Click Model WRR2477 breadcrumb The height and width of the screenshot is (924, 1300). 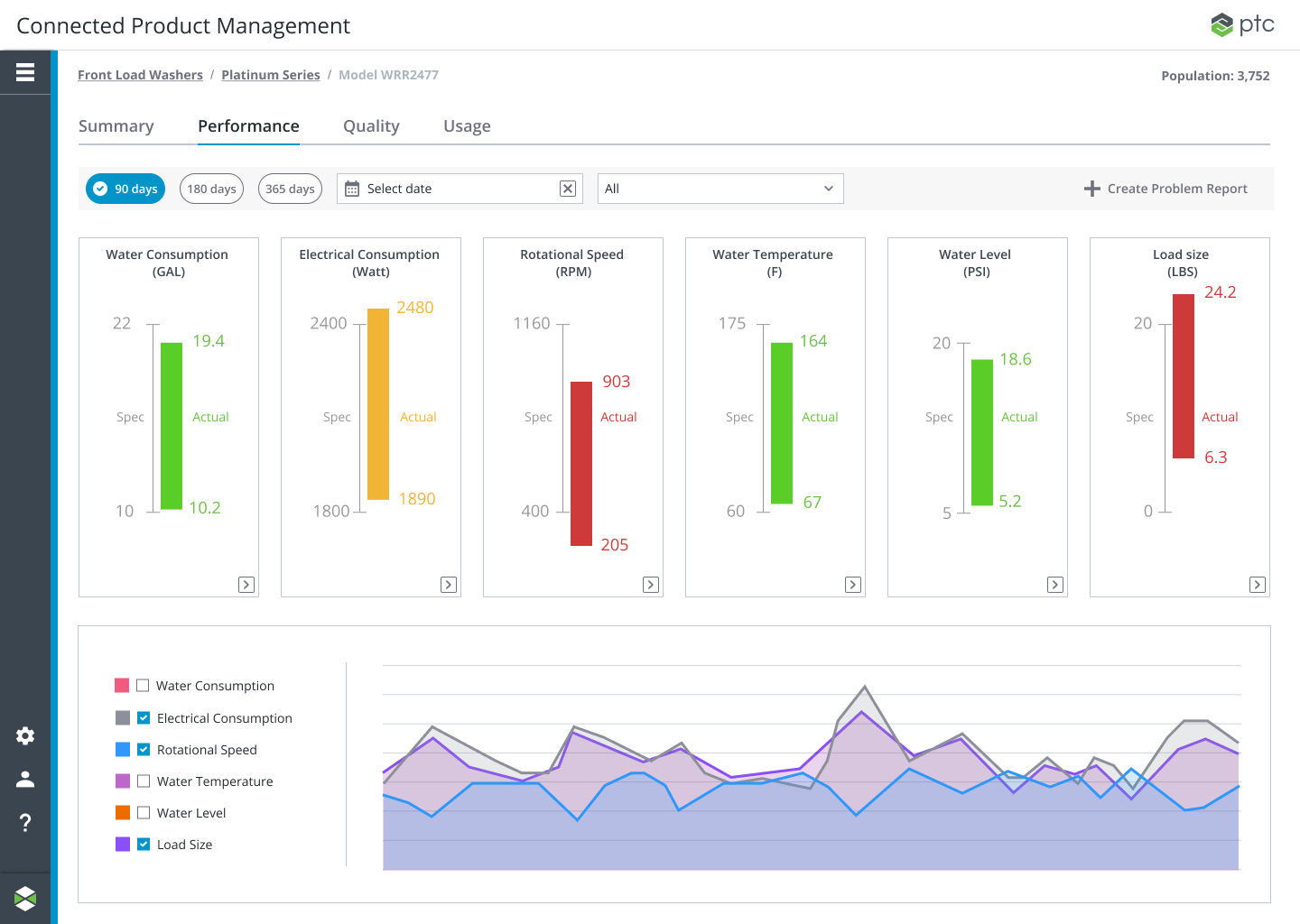pyautogui.click(x=388, y=75)
